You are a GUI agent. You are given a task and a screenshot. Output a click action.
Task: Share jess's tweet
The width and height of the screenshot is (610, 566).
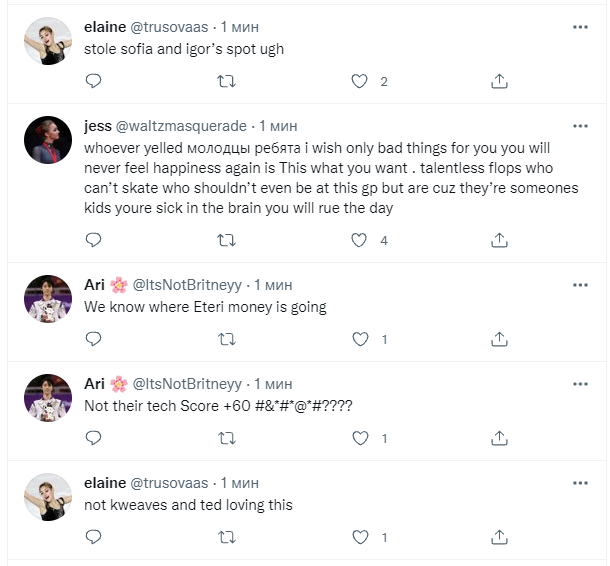[x=498, y=240]
